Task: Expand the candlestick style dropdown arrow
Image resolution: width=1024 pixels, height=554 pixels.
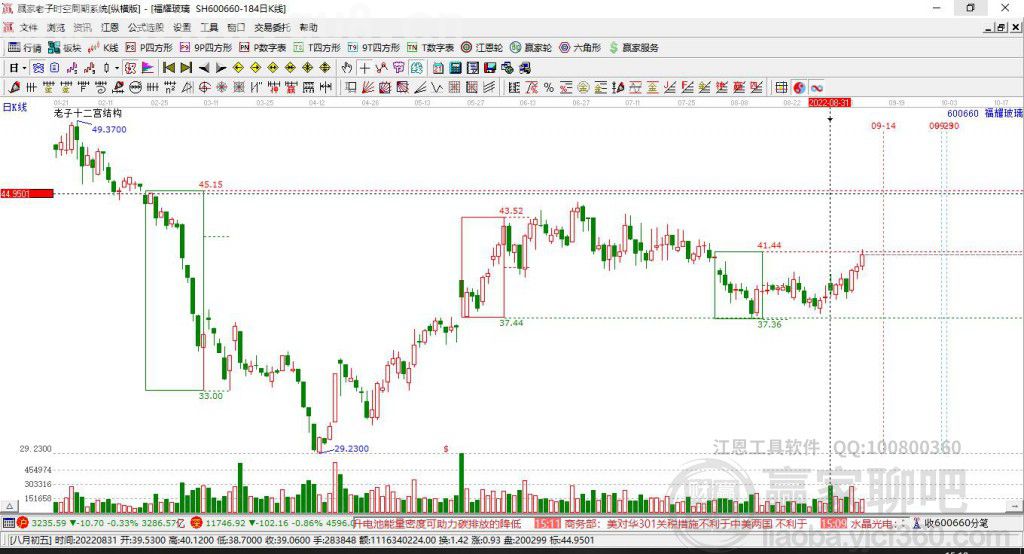Action: point(116,68)
